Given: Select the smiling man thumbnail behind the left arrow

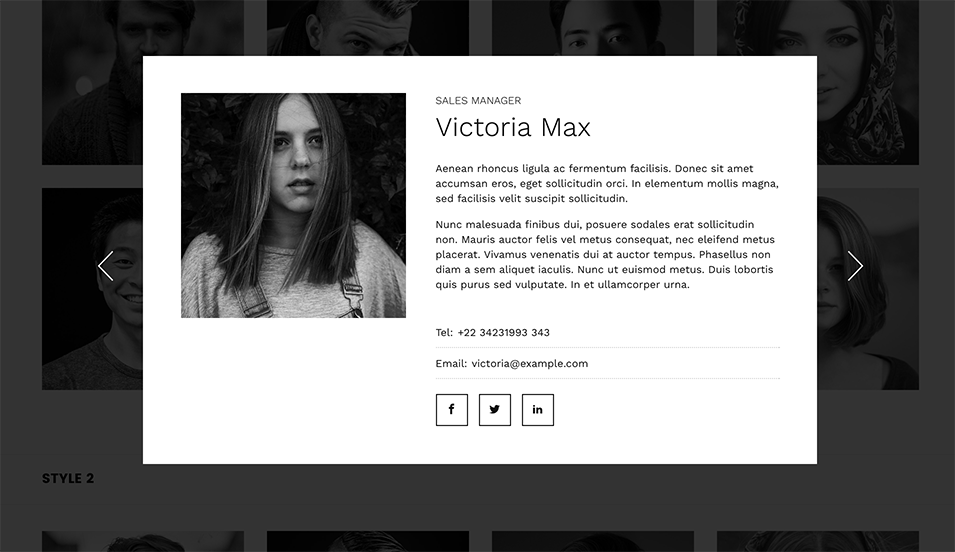Looking at the screenshot, I should [x=92, y=289].
